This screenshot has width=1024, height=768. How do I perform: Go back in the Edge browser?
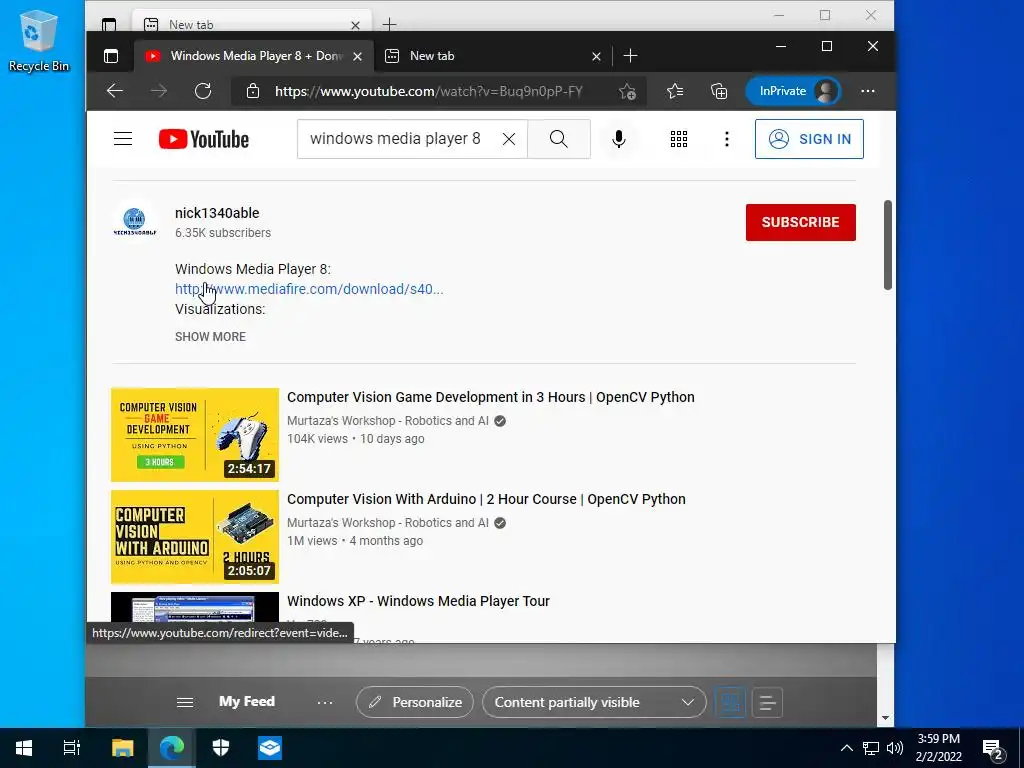(115, 91)
